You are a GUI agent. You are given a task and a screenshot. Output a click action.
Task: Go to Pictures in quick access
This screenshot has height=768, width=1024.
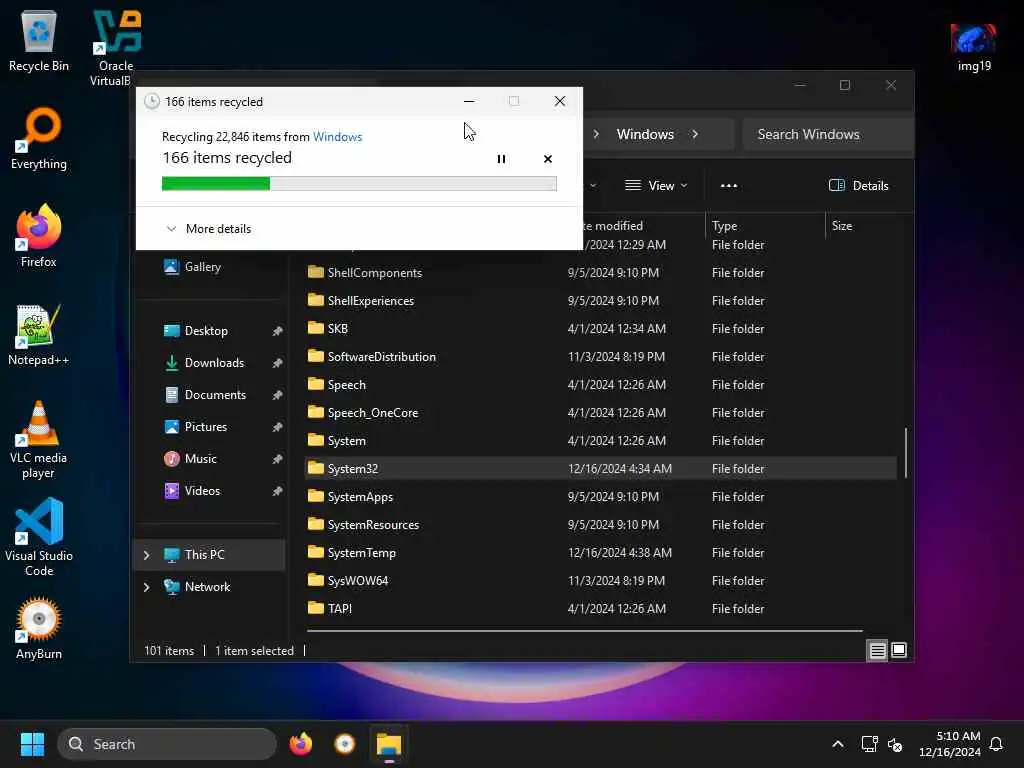[206, 426]
